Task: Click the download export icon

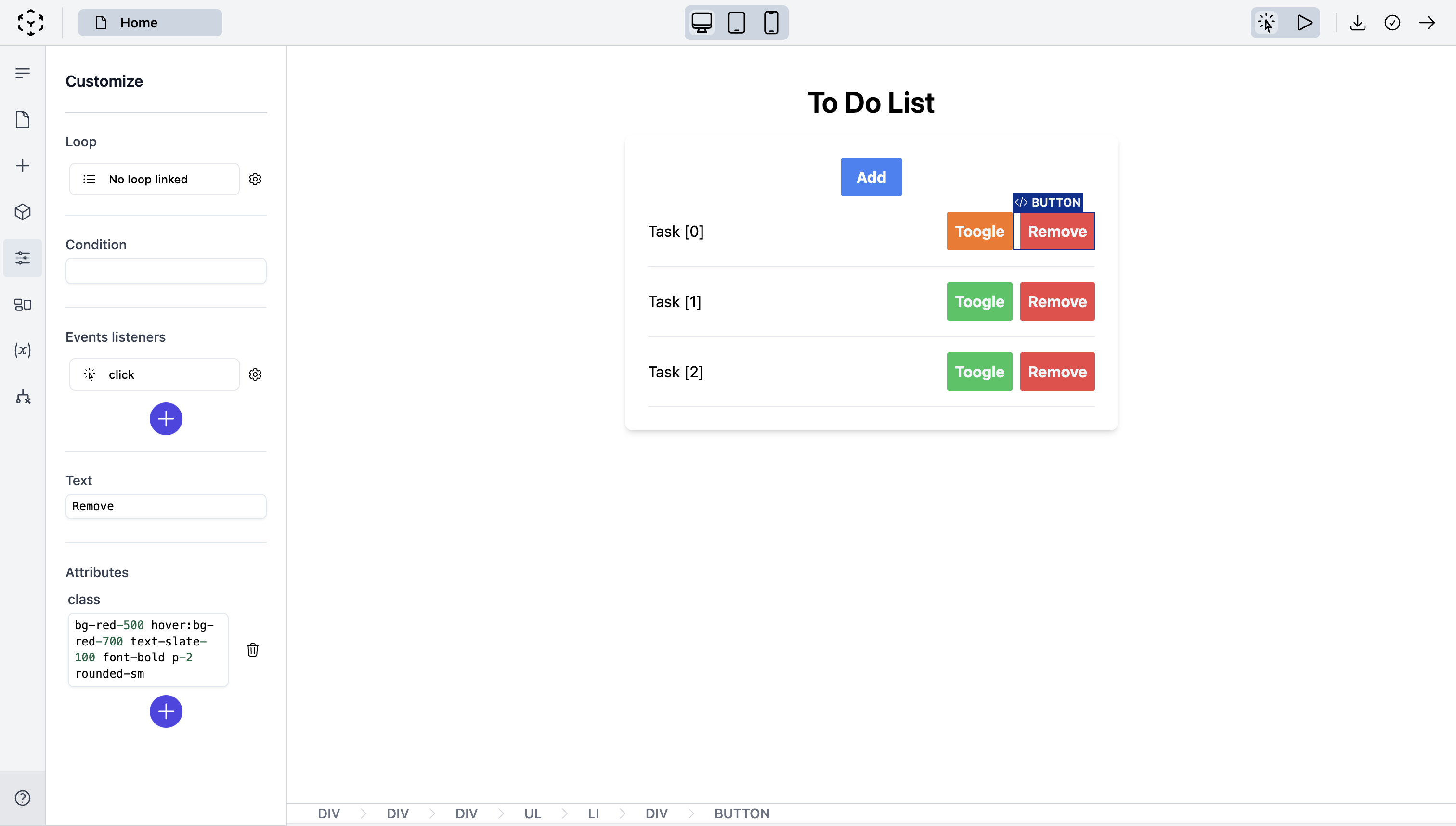Action: pos(1357,23)
